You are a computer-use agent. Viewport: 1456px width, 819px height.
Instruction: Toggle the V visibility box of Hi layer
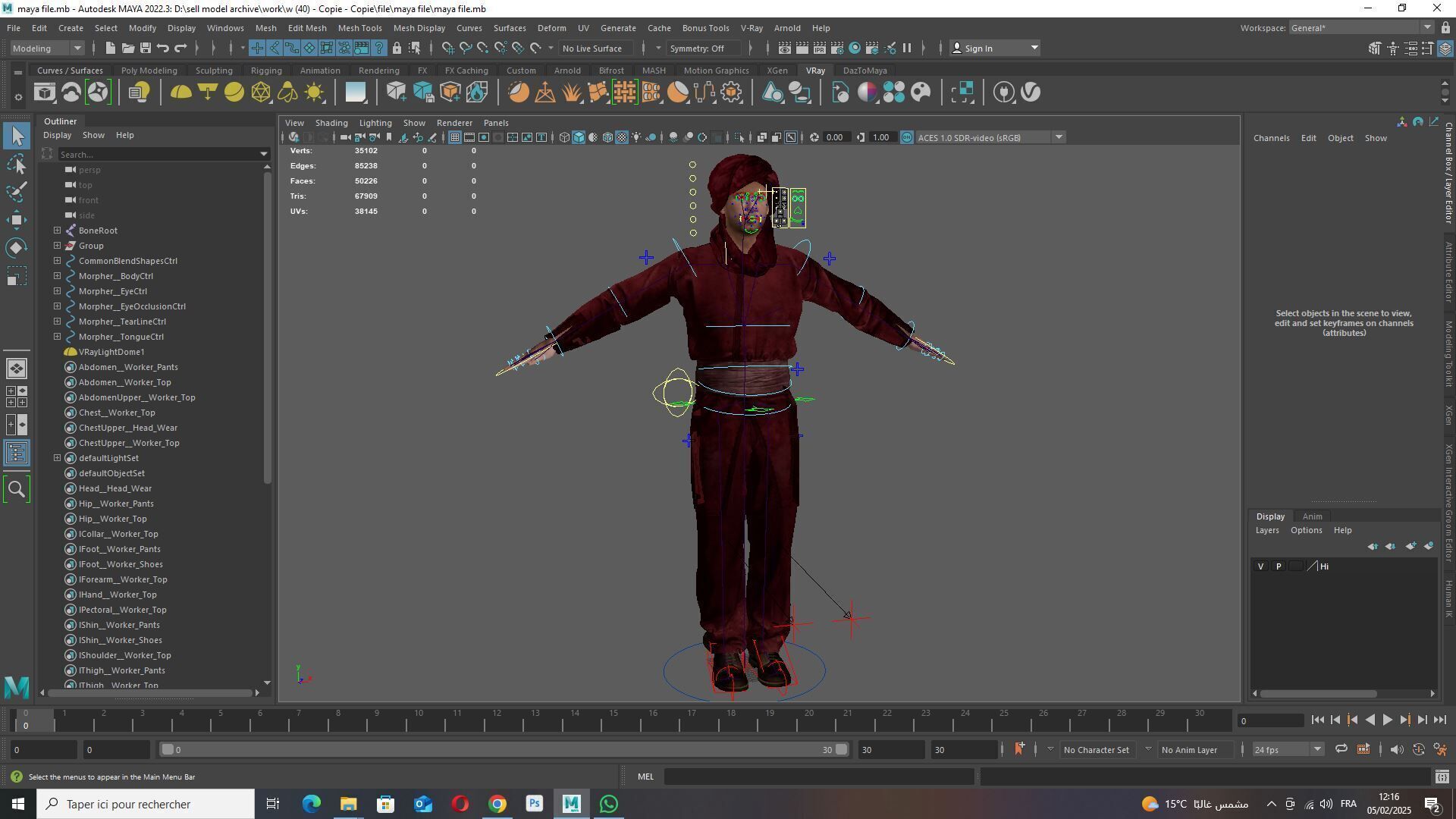pos(1260,566)
